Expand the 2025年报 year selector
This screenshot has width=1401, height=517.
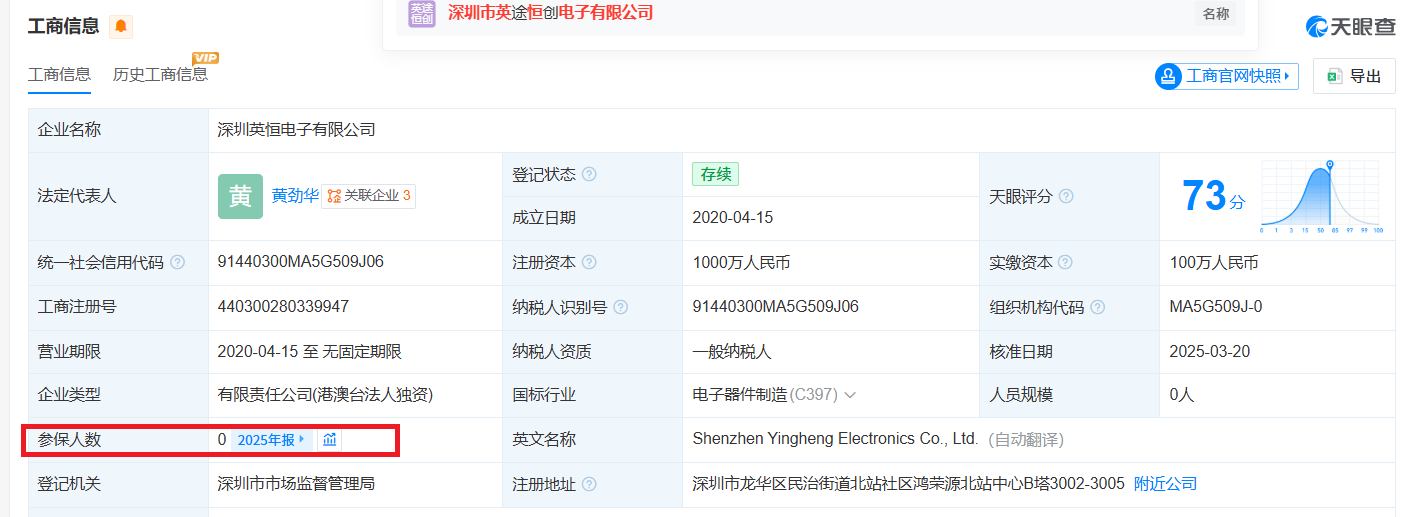pos(272,440)
